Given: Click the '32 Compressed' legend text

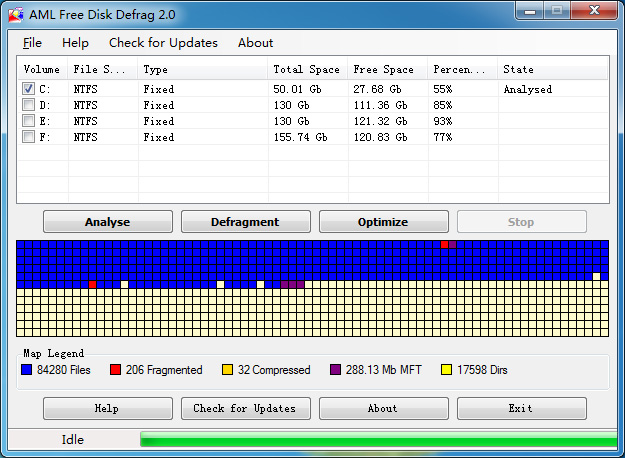Looking at the screenshot, I should click(274, 370).
